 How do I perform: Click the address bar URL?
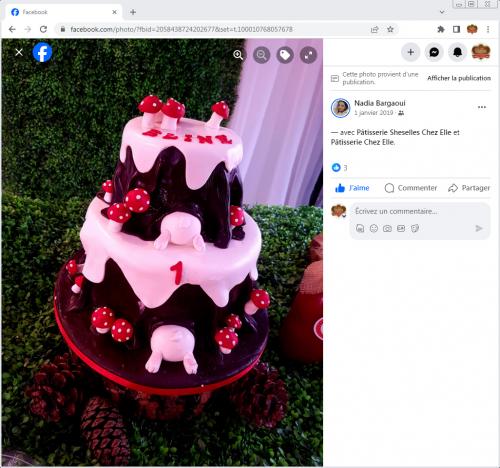tap(182, 29)
